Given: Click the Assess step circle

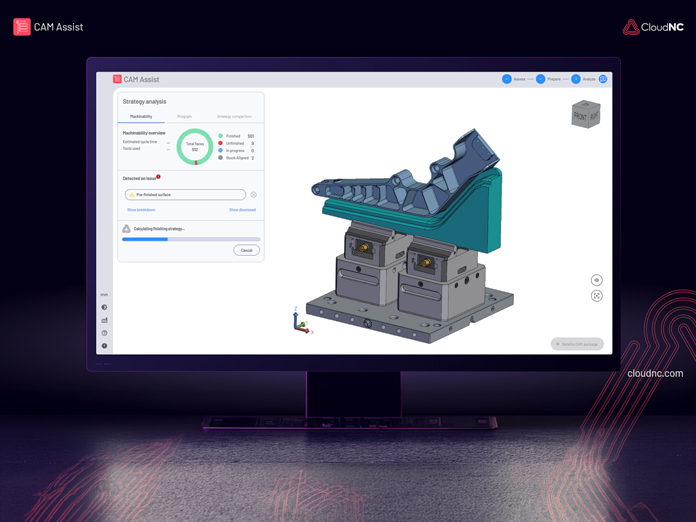Looking at the screenshot, I should tap(506, 79).
